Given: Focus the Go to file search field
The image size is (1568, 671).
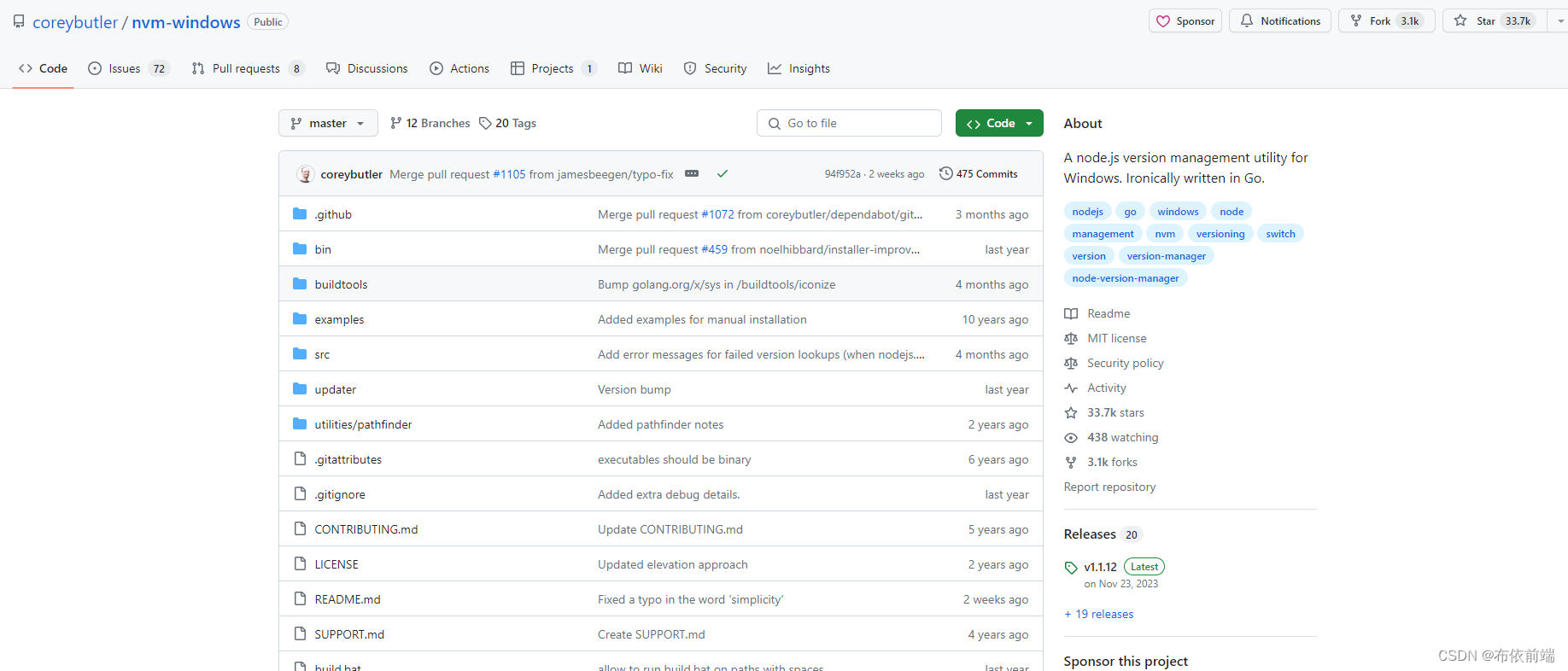Looking at the screenshot, I should [x=849, y=123].
